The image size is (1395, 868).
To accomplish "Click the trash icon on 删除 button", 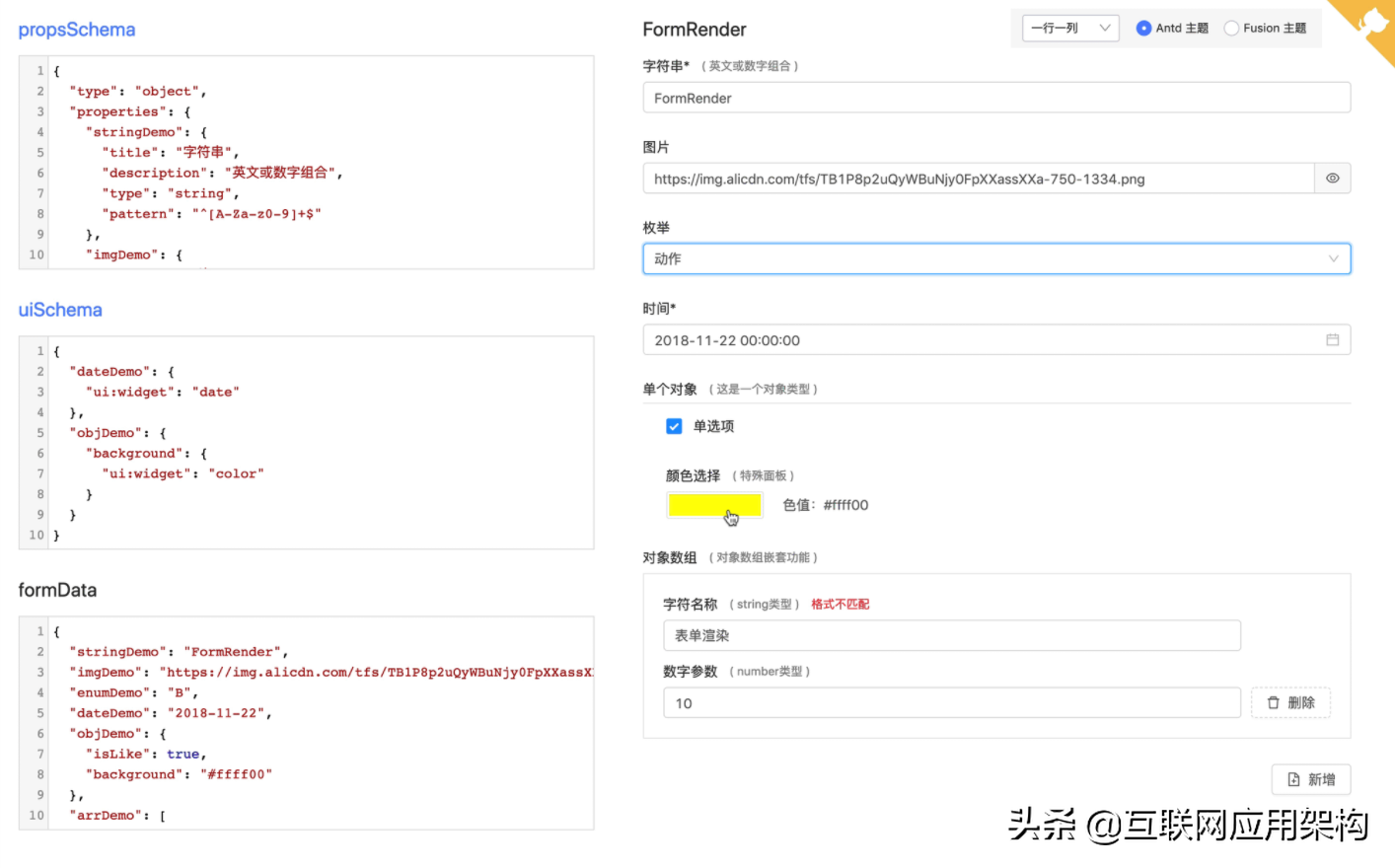I will point(1273,702).
